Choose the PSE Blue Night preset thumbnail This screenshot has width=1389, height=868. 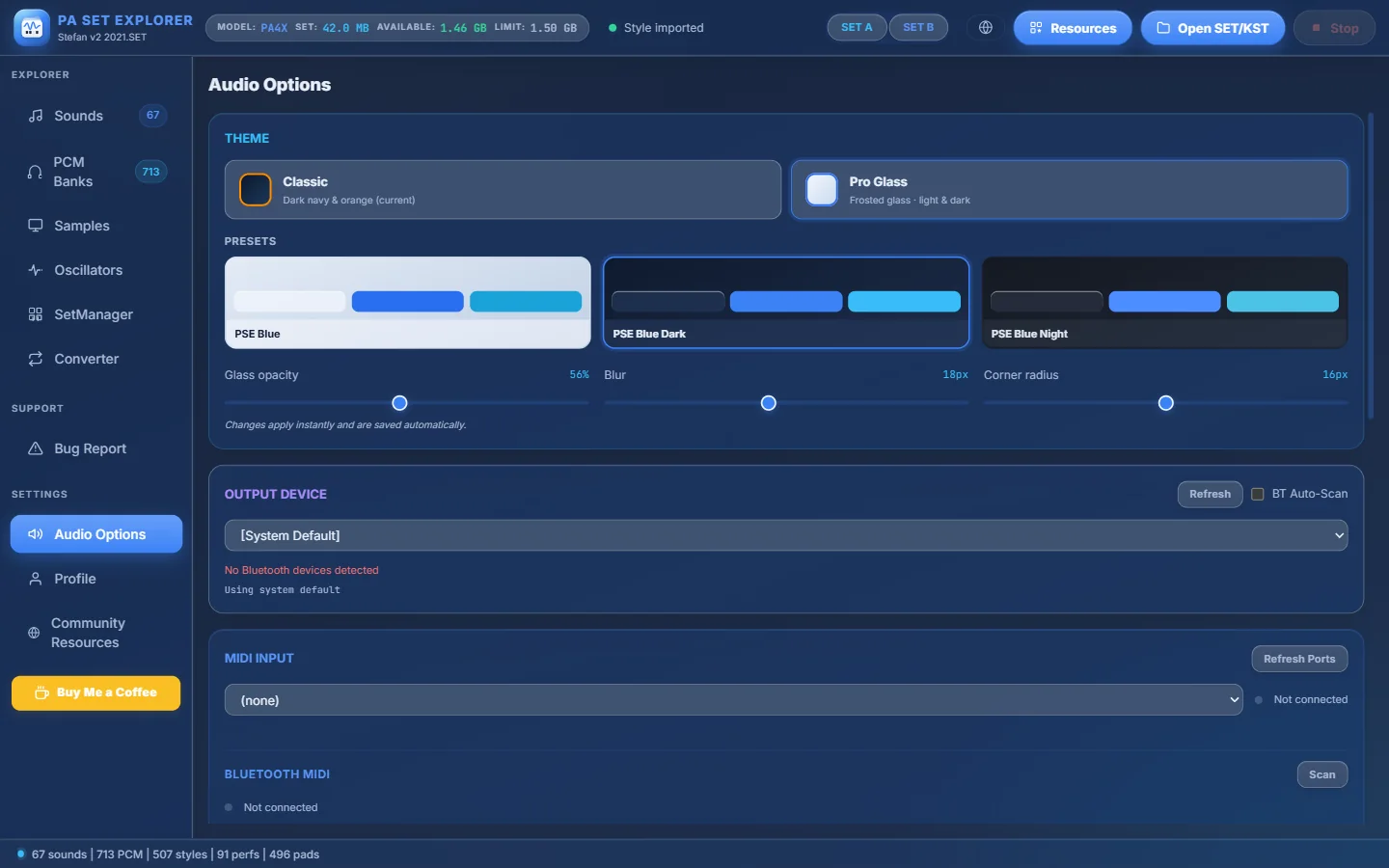tap(1165, 303)
